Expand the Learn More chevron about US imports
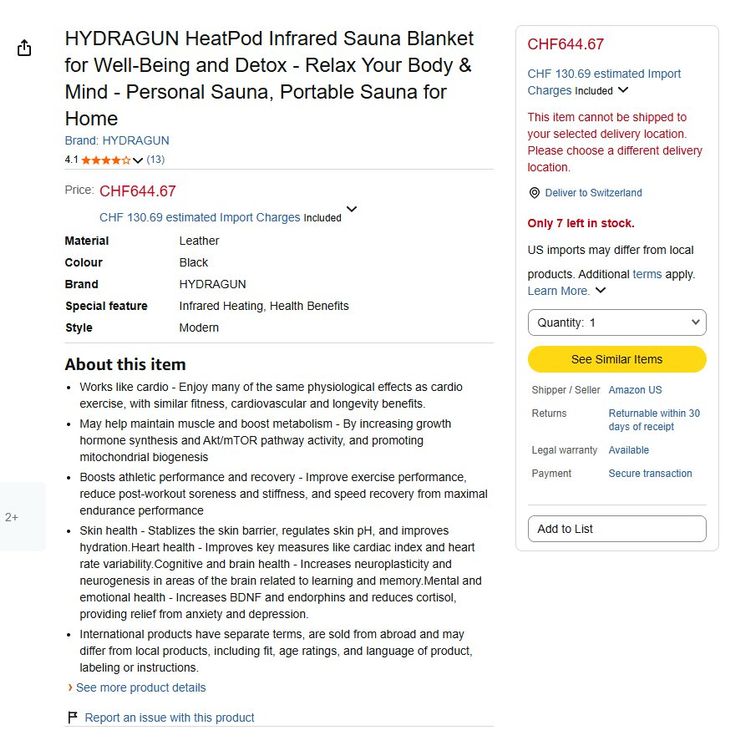Screen dimensions: 732x750 [600, 290]
